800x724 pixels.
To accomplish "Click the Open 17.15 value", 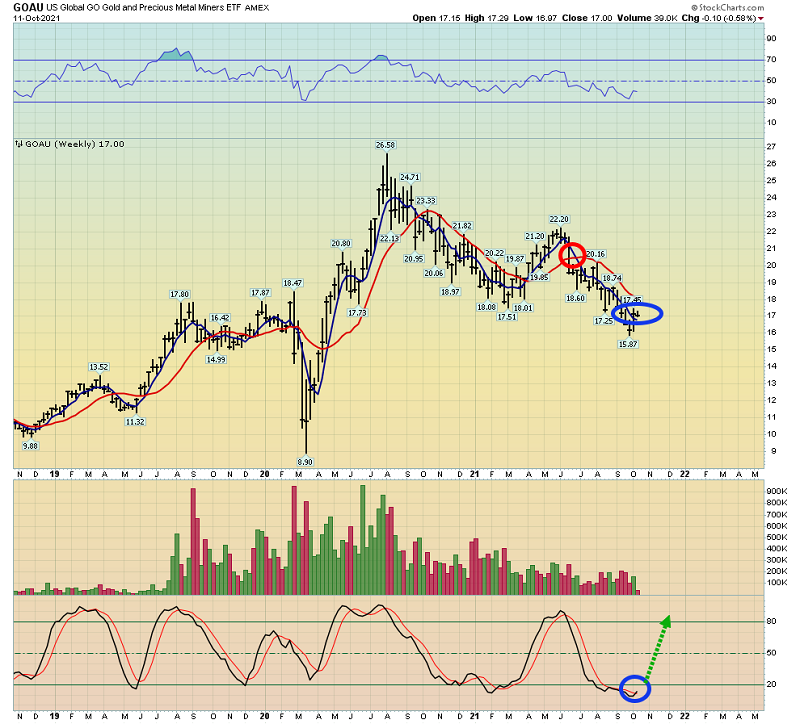I will point(436,18).
